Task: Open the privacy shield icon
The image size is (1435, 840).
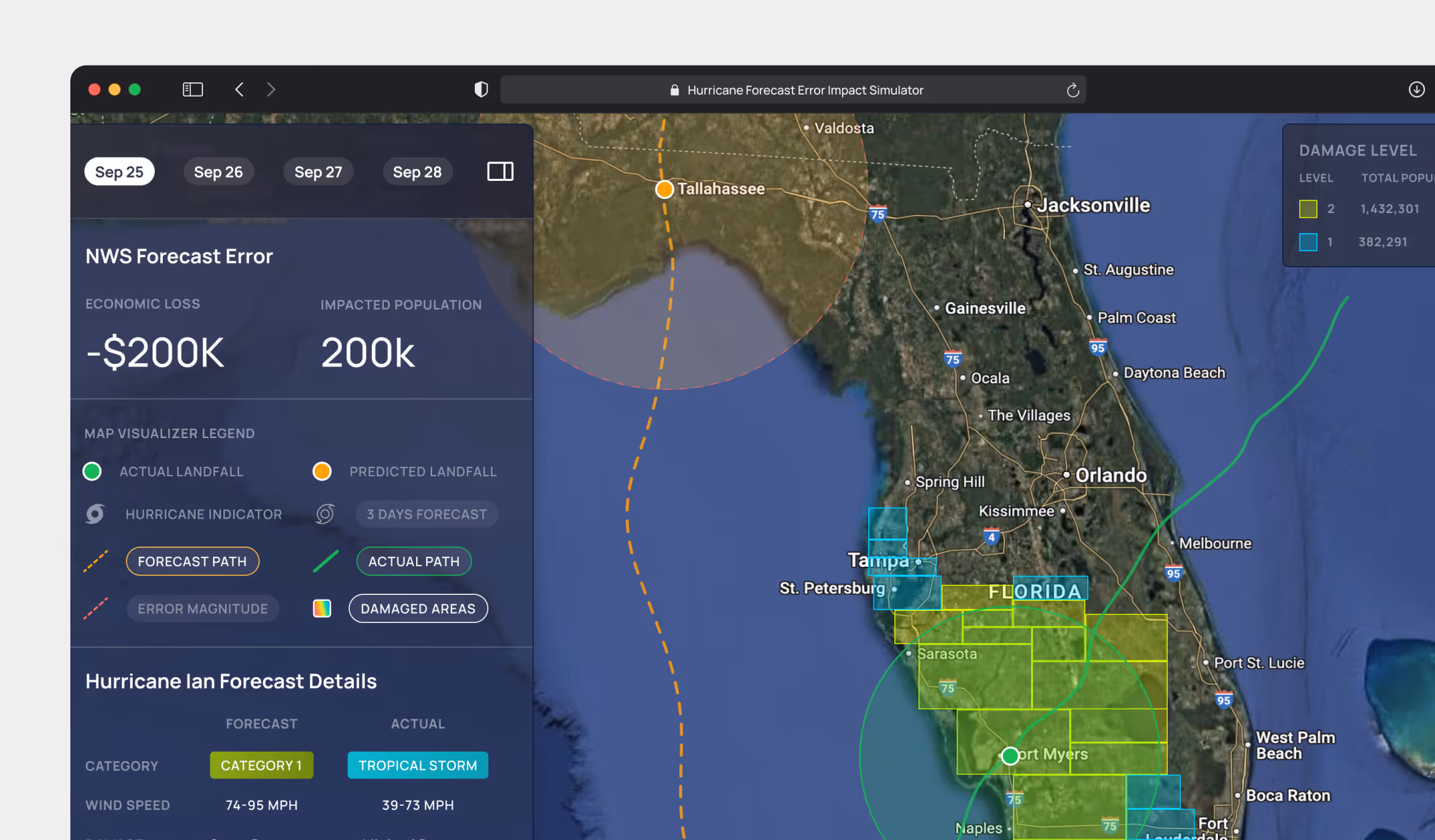Action: [481, 89]
